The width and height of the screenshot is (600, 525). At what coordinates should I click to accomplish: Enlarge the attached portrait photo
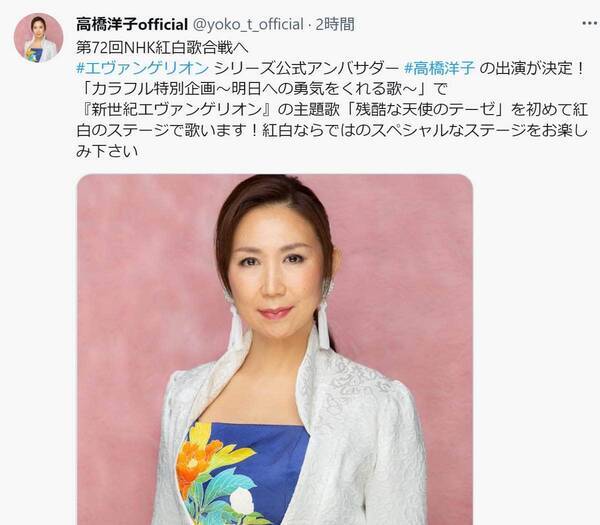(x=275, y=349)
